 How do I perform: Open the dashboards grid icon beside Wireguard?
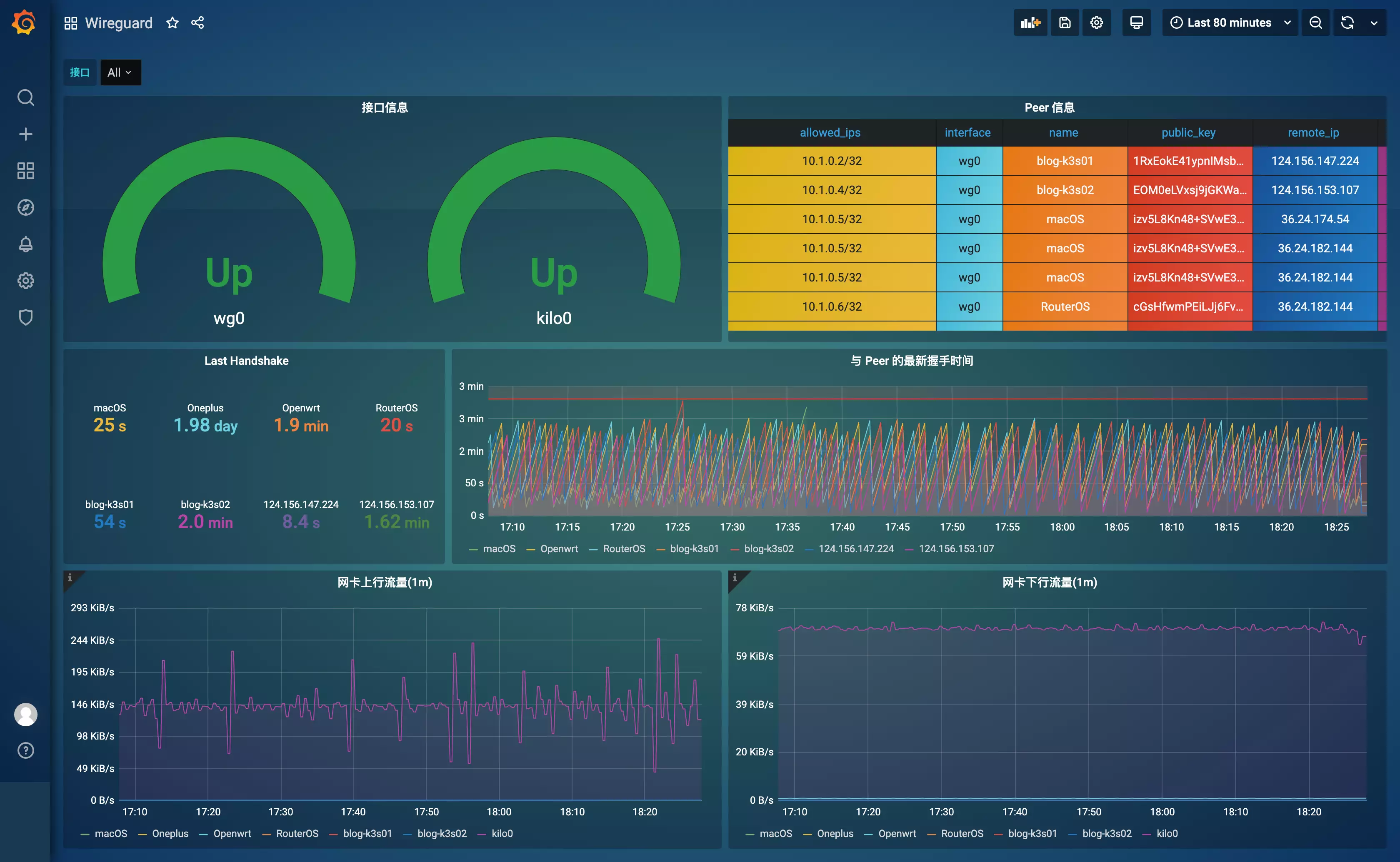tap(70, 23)
